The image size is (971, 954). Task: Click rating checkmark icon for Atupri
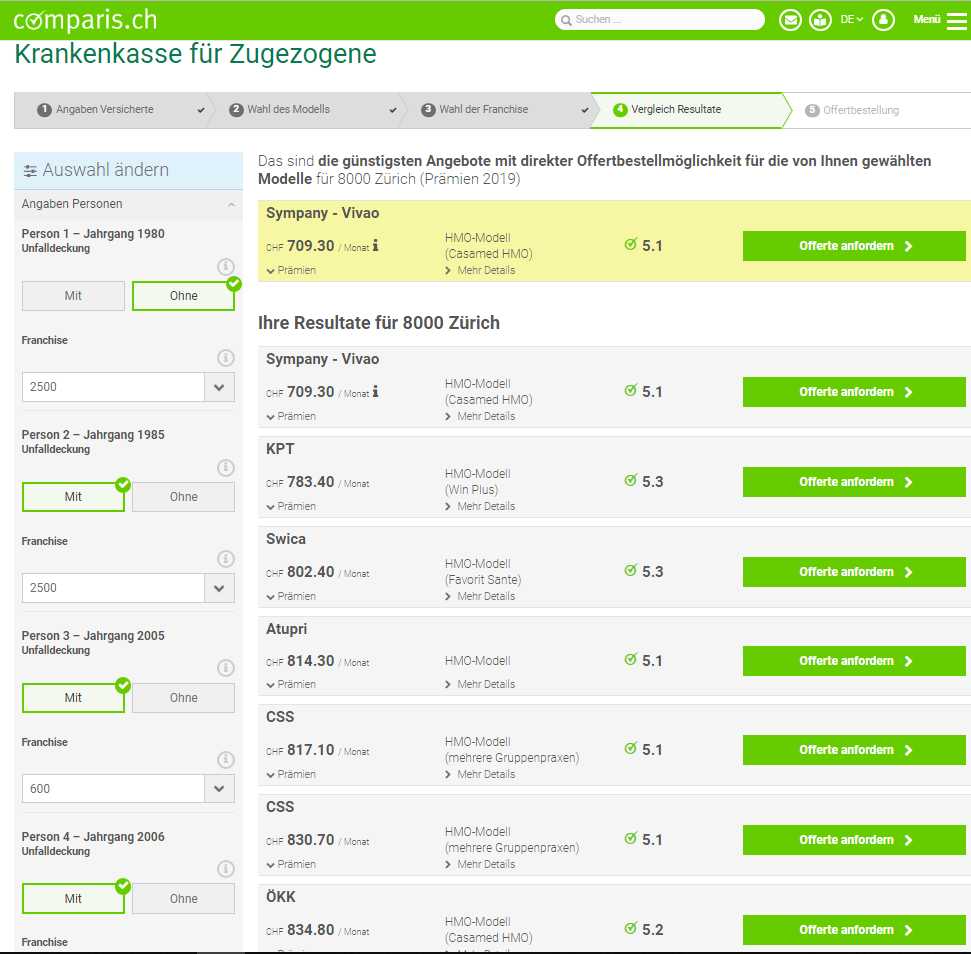pyautogui.click(x=630, y=659)
